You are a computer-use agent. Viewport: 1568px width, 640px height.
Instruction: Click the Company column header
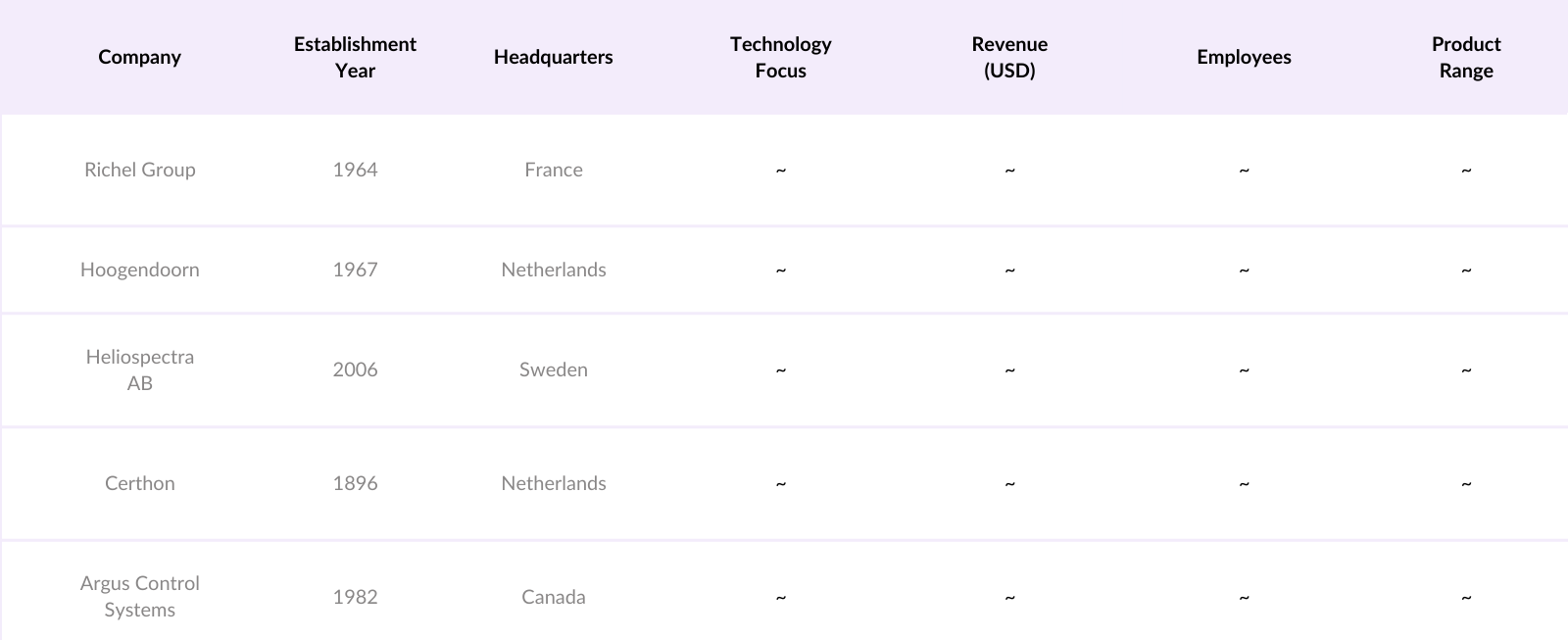139,57
